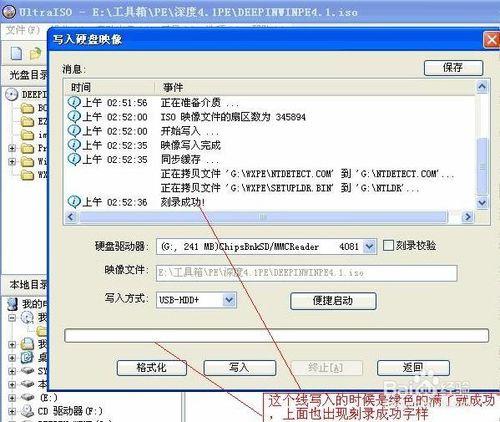Click the 映像文件 path field
The height and width of the screenshot is (422, 500).
pyautogui.click(x=306, y=273)
